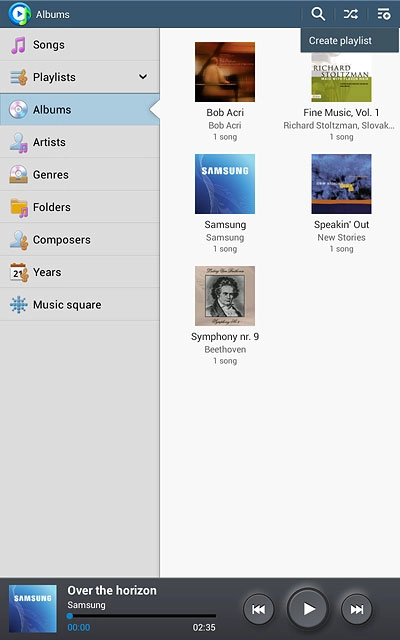Tap the music player app logo
This screenshot has height=640, width=400.
tap(19, 14)
